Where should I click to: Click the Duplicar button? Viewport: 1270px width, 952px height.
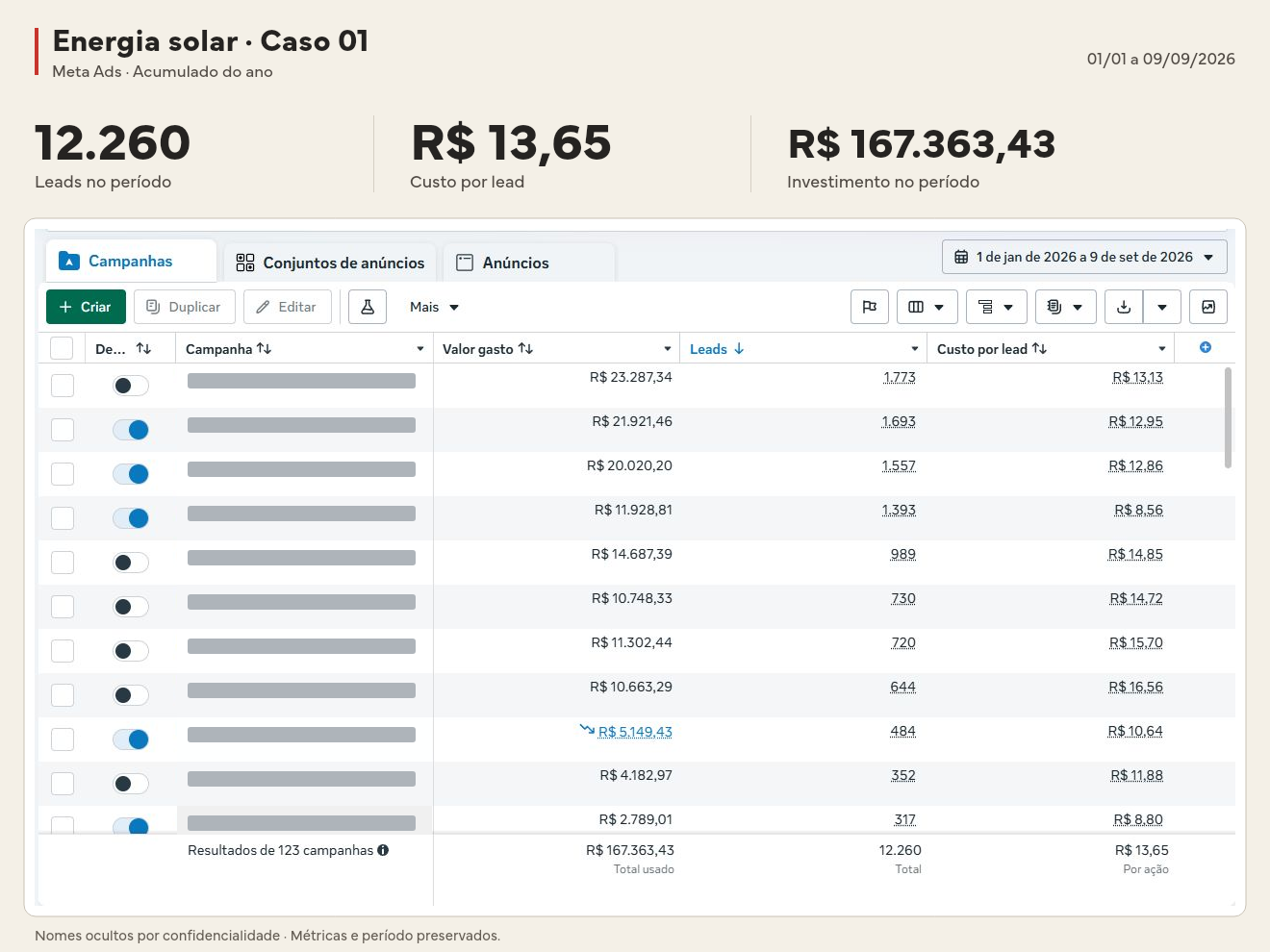coord(184,307)
